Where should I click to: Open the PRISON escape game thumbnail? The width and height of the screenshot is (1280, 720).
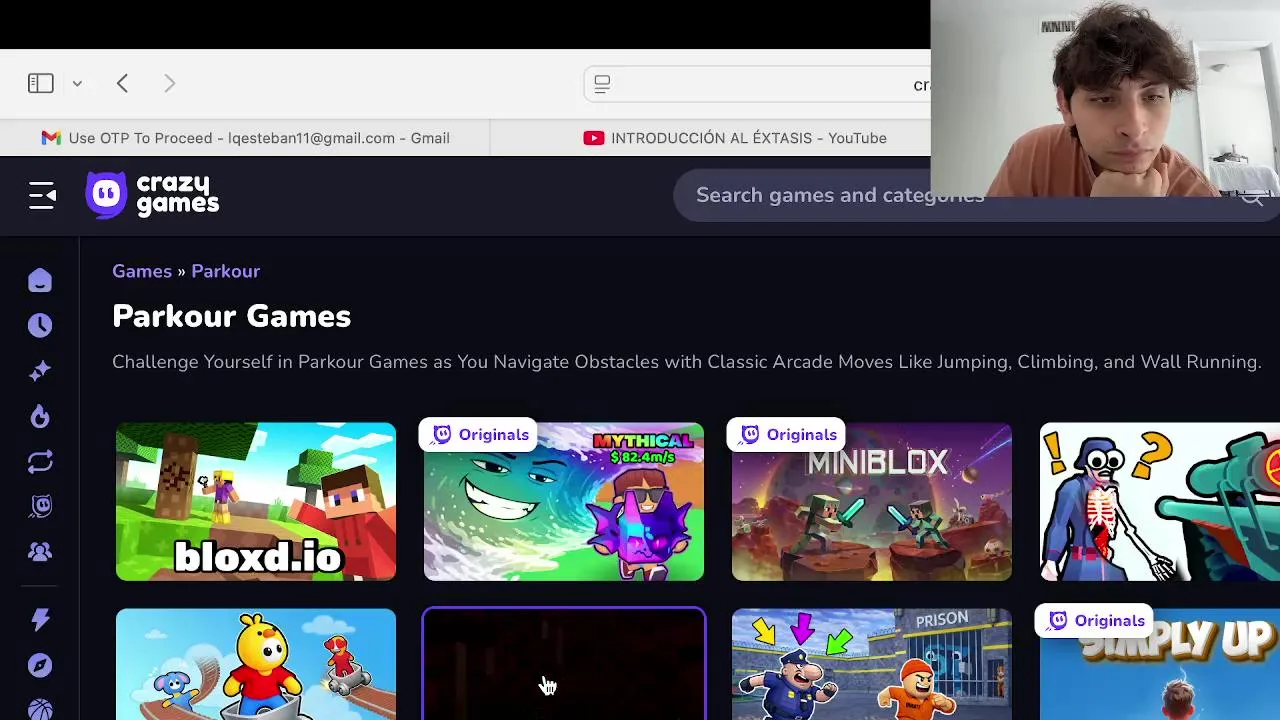pyautogui.click(x=872, y=664)
